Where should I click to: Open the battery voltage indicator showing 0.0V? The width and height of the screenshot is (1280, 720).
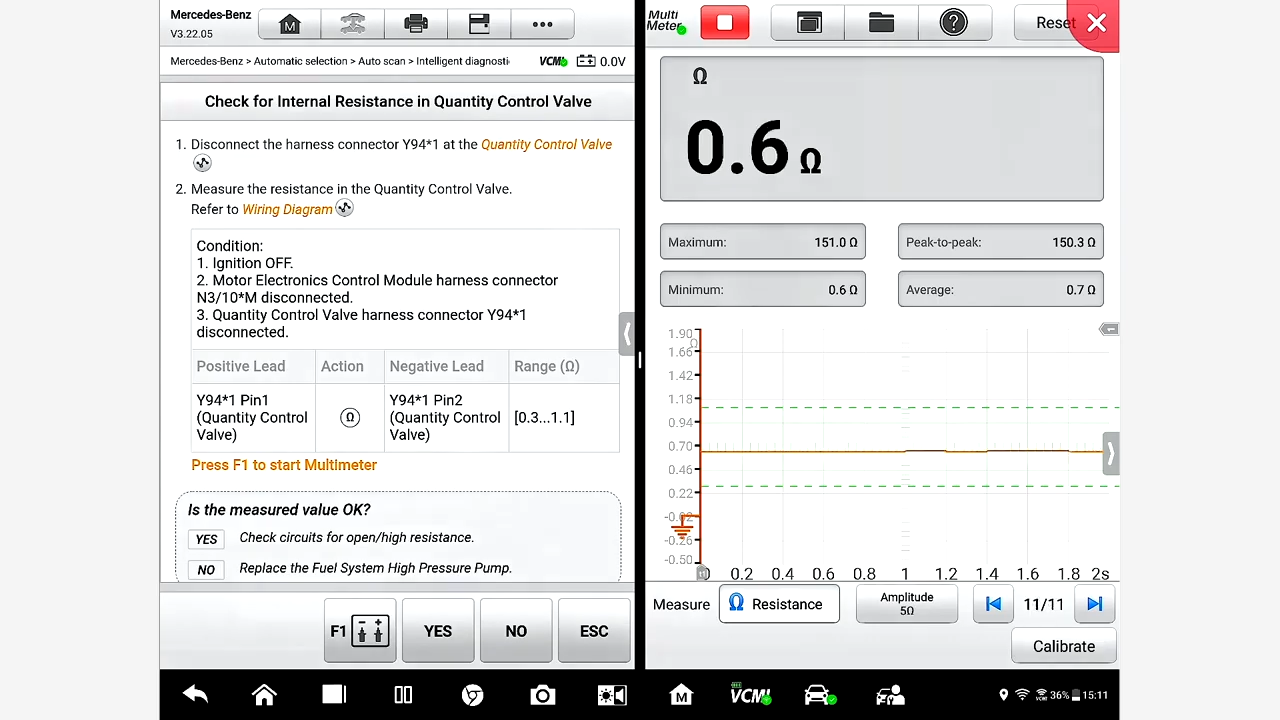(x=601, y=61)
